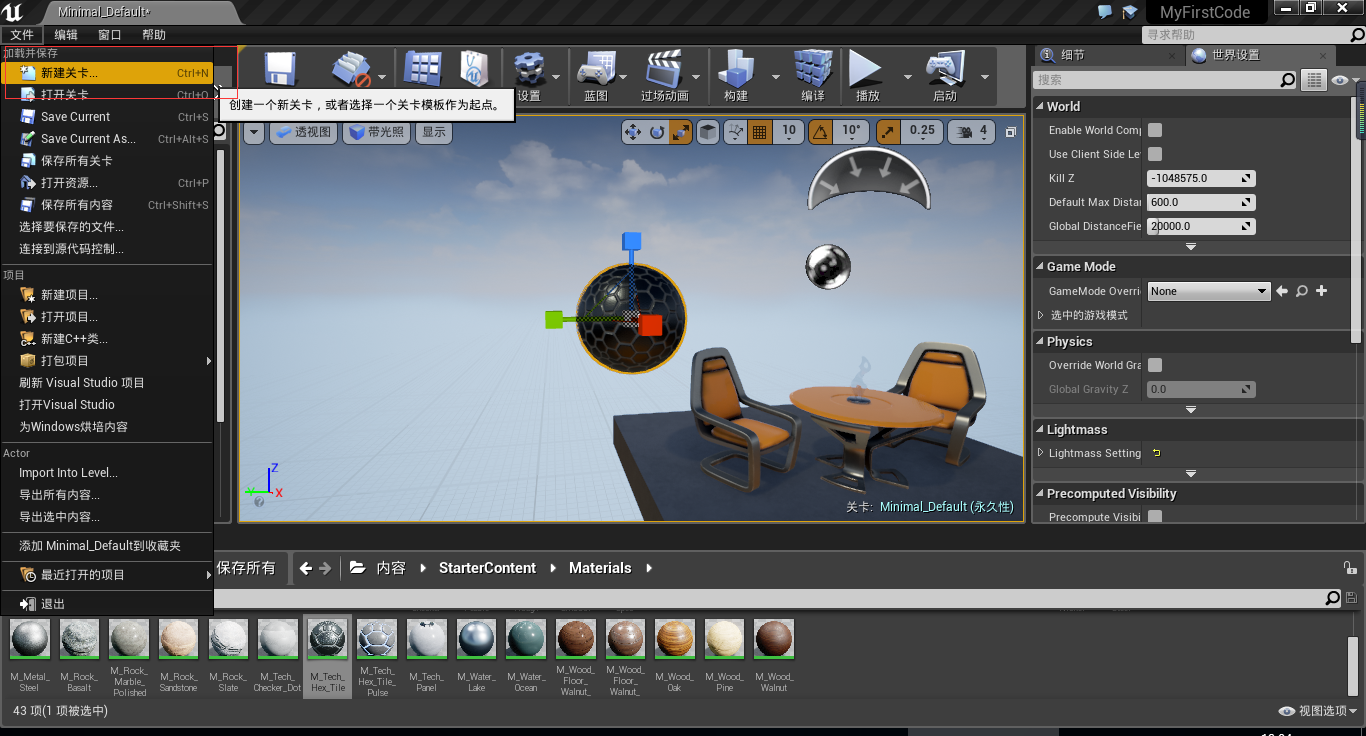
Task: Check Override World Gravity box
Action: (1155, 365)
